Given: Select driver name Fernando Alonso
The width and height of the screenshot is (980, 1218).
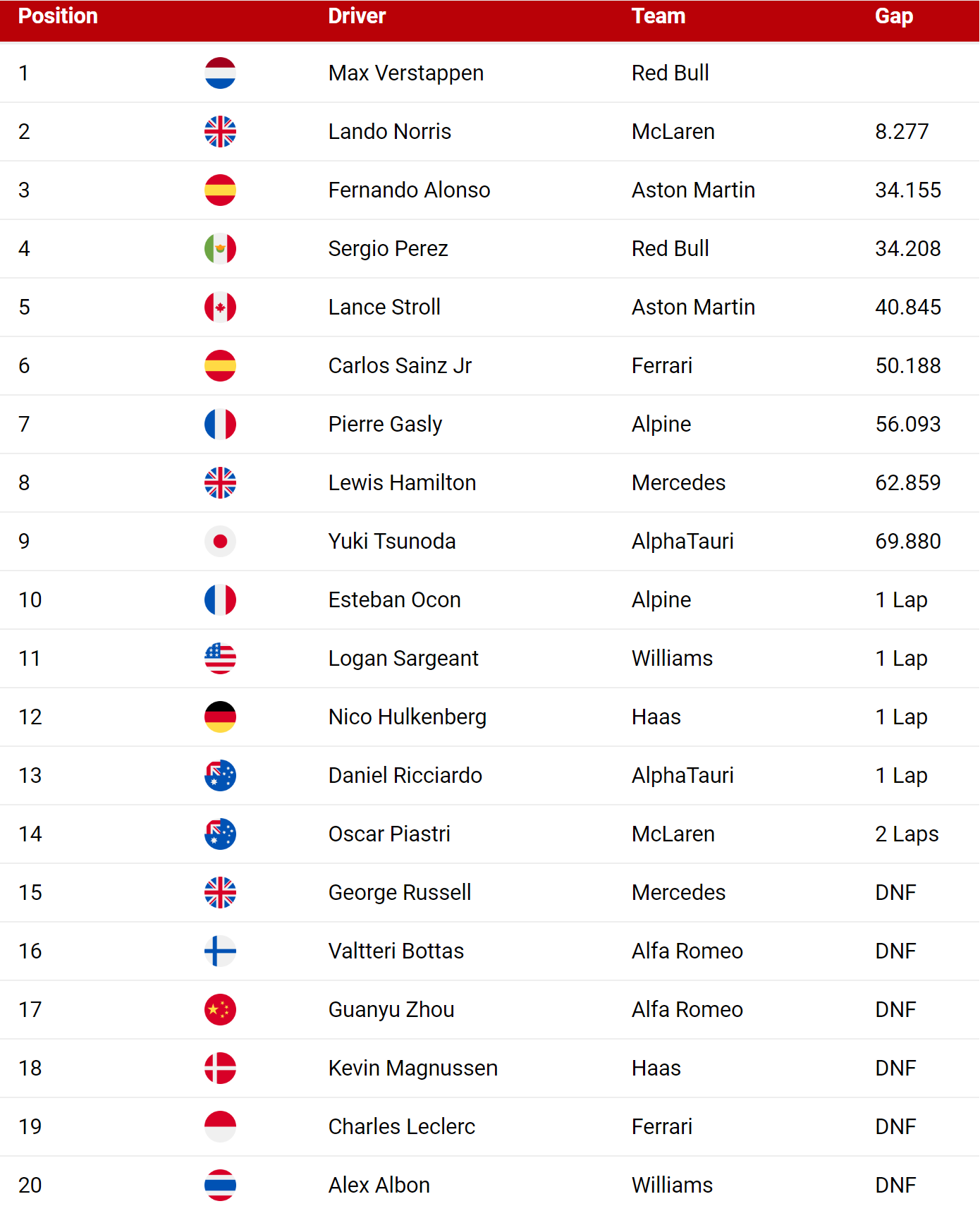Looking at the screenshot, I should [409, 190].
